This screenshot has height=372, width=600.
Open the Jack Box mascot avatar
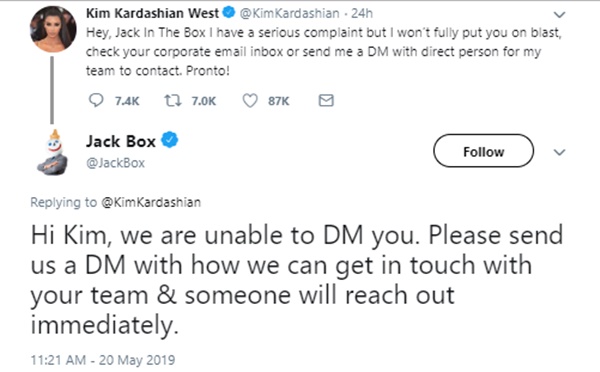pyautogui.click(x=53, y=153)
